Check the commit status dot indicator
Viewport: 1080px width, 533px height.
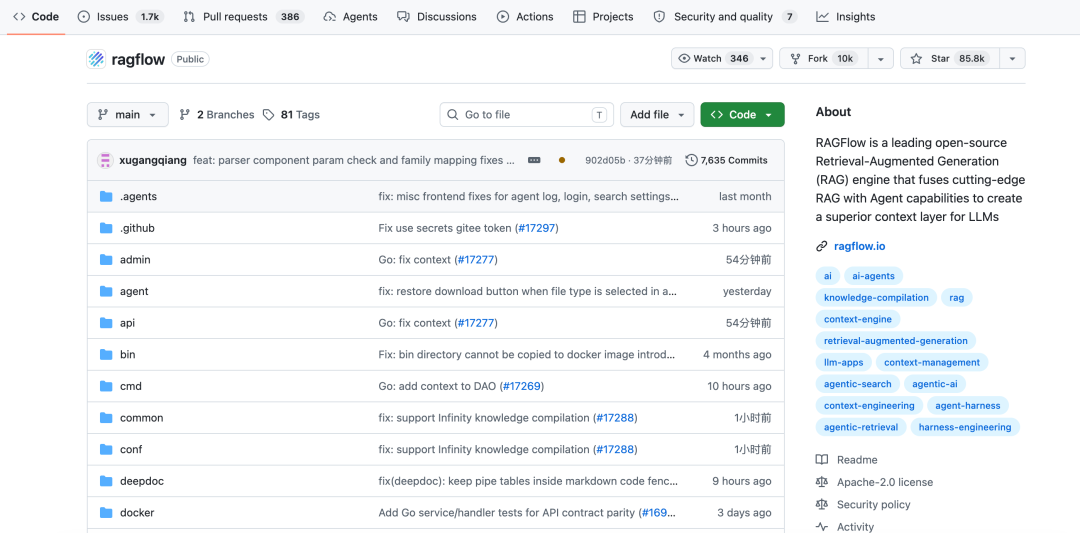point(562,160)
